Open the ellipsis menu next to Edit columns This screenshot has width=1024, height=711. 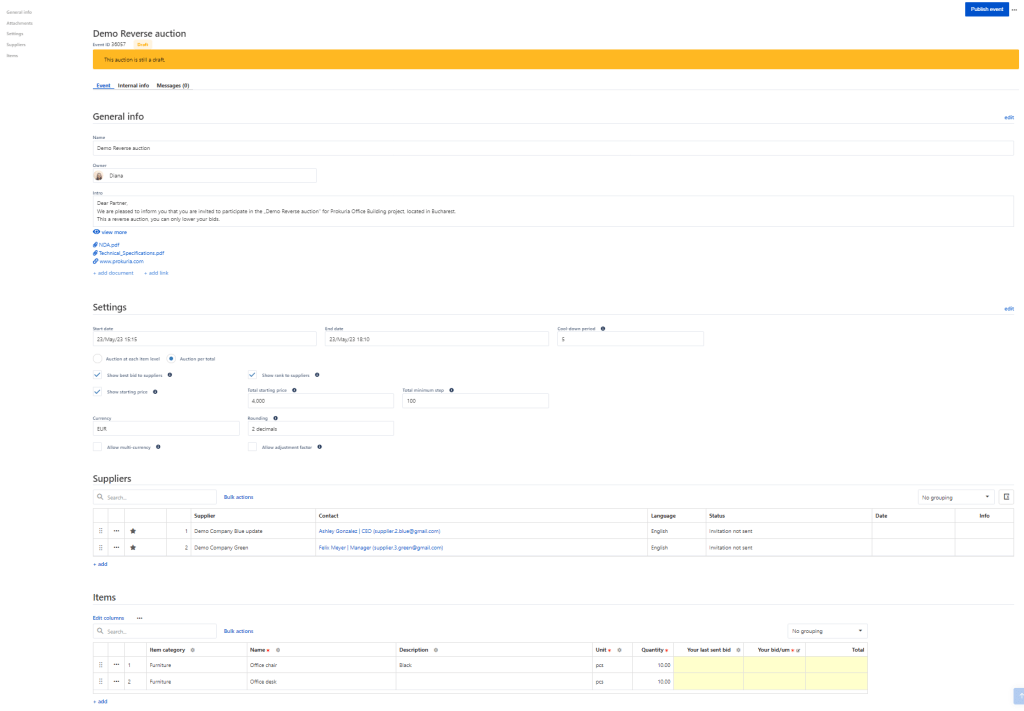point(139,618)
